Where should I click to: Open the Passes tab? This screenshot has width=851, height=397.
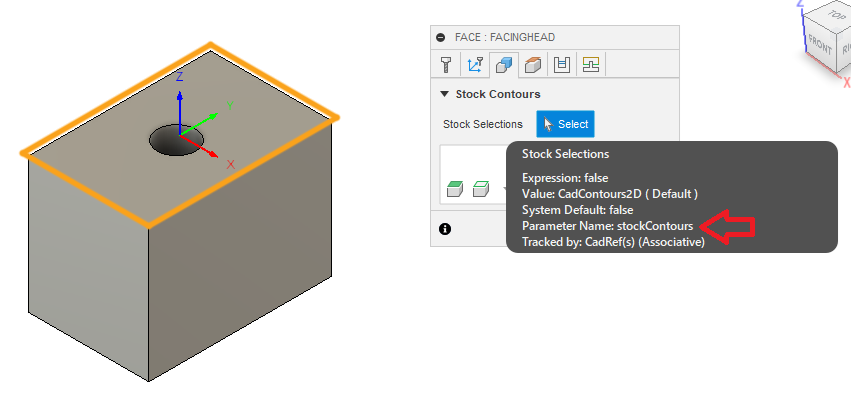point(562,65)
